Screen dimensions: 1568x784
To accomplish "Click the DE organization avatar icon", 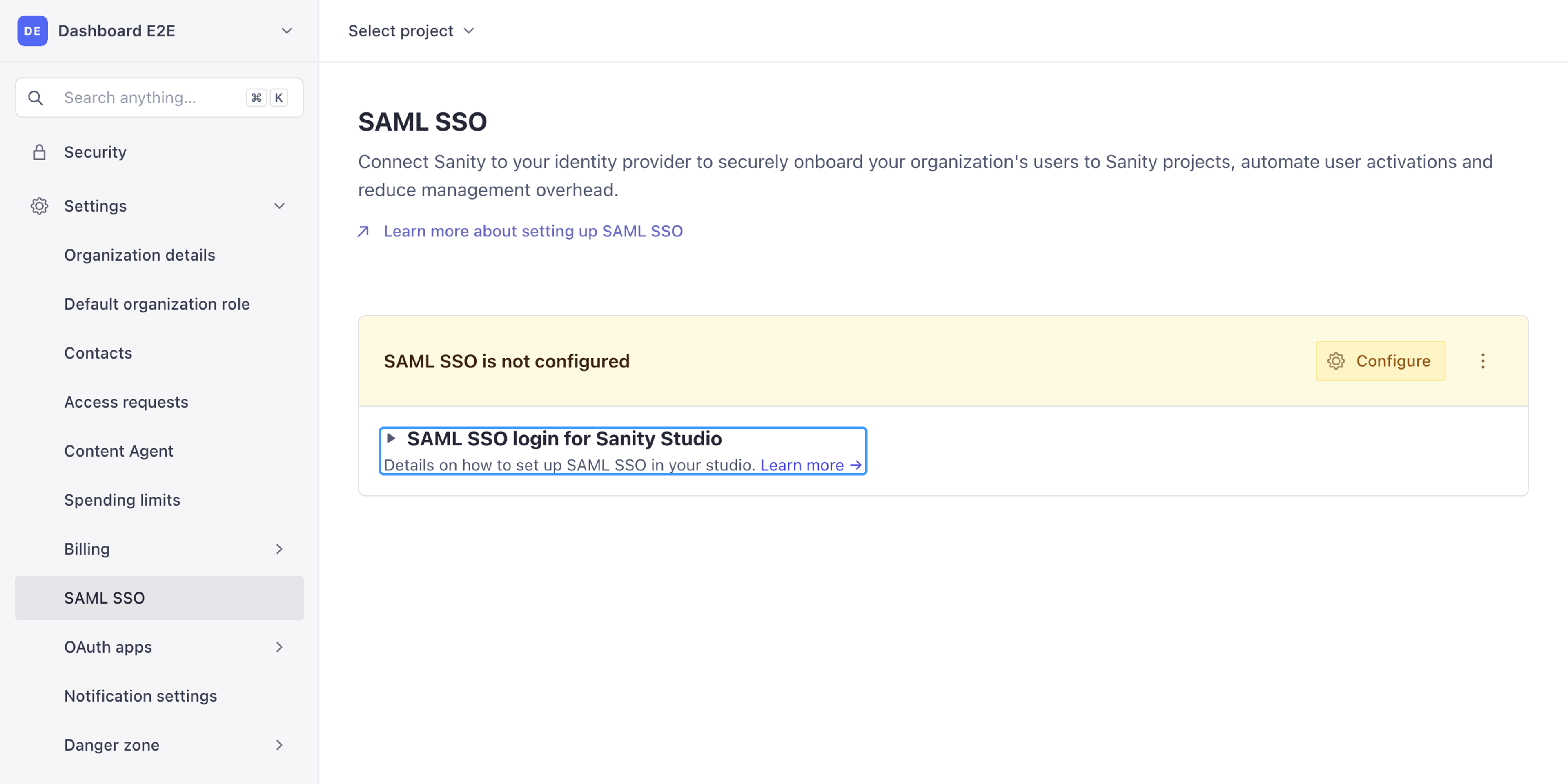I will [32, 31].
